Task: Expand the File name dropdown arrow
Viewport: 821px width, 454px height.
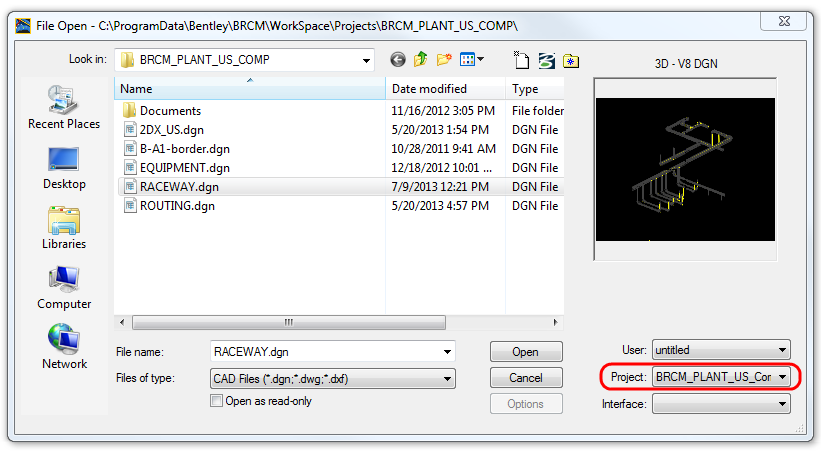Action: coord(447,351)
